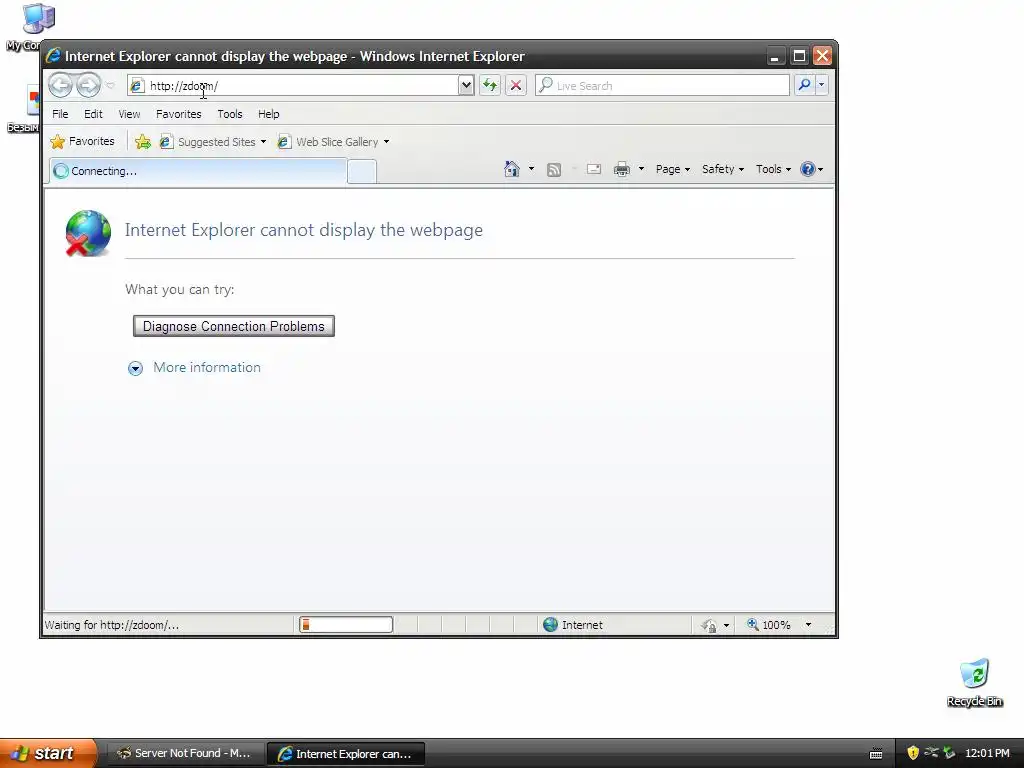This screenshot has width=1024, height=768.
Task: Click the Internet security zone indicator
Action: point(573,625)
